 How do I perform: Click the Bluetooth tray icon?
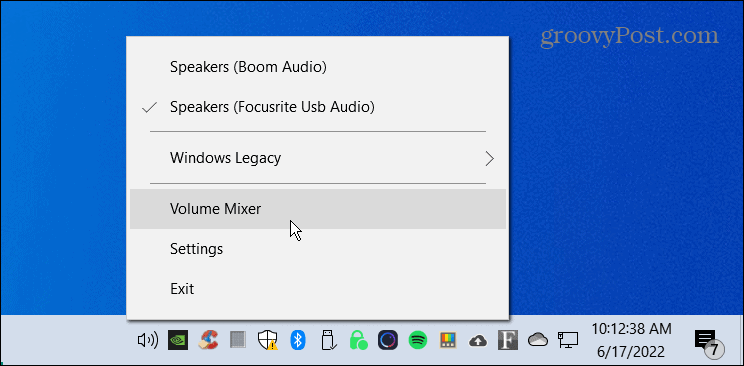(x=298, y=340)
